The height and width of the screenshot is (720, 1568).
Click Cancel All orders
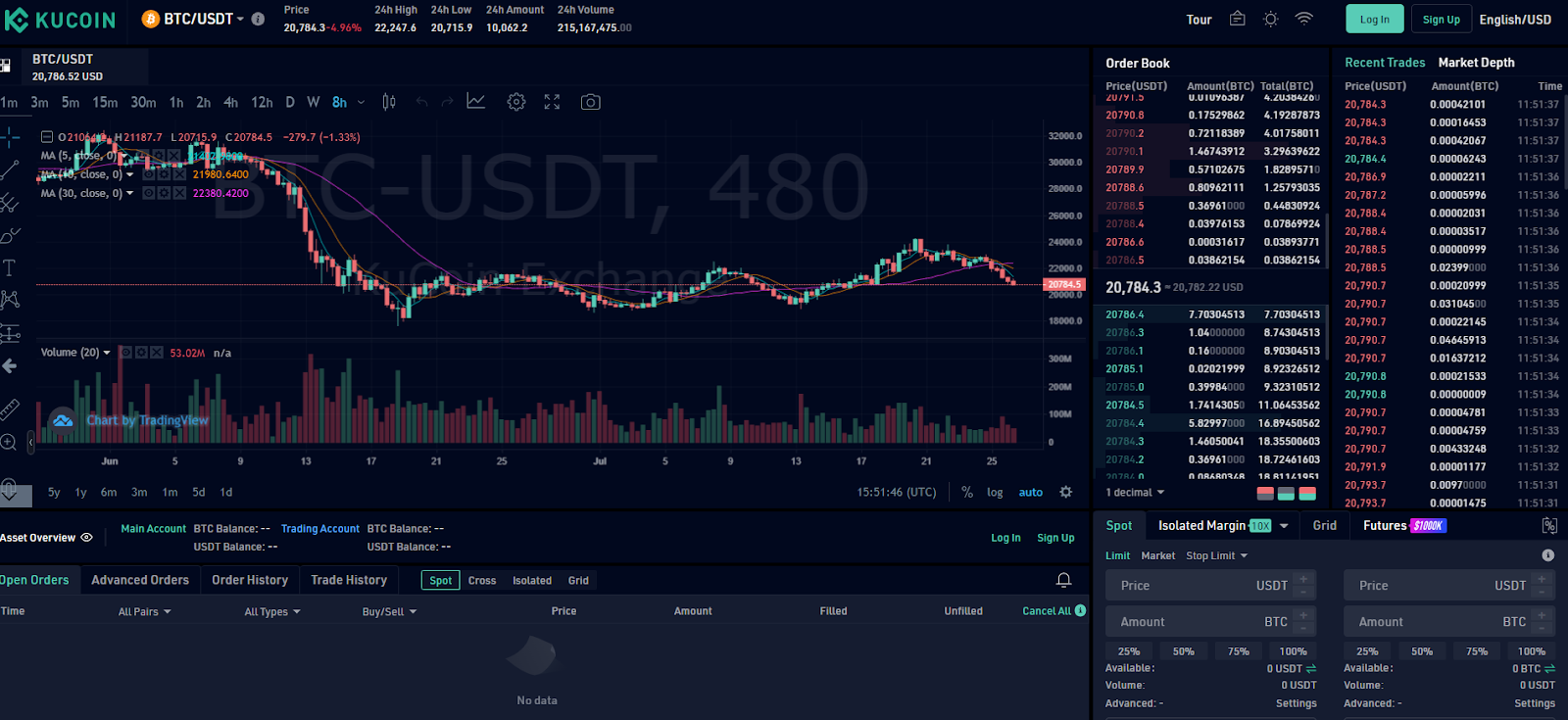pos(1047,611)
